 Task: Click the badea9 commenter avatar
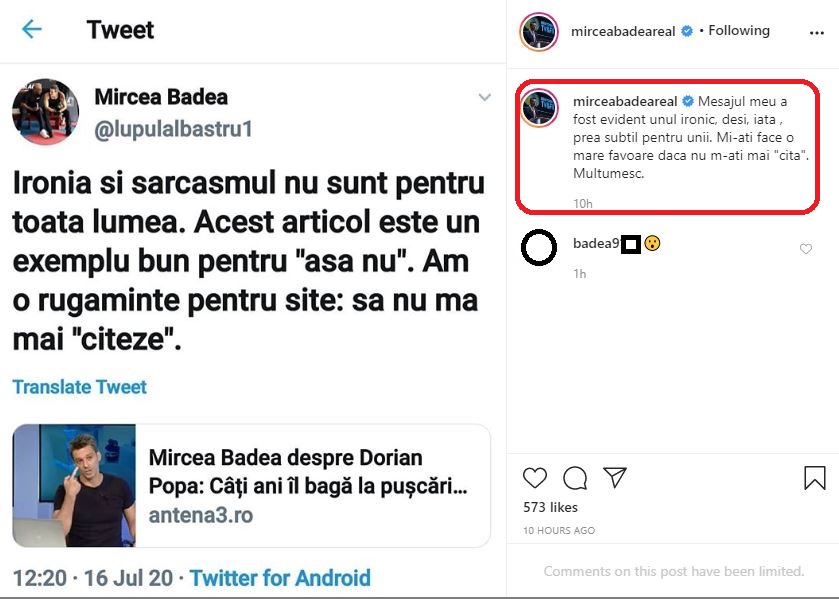point(539,247)
